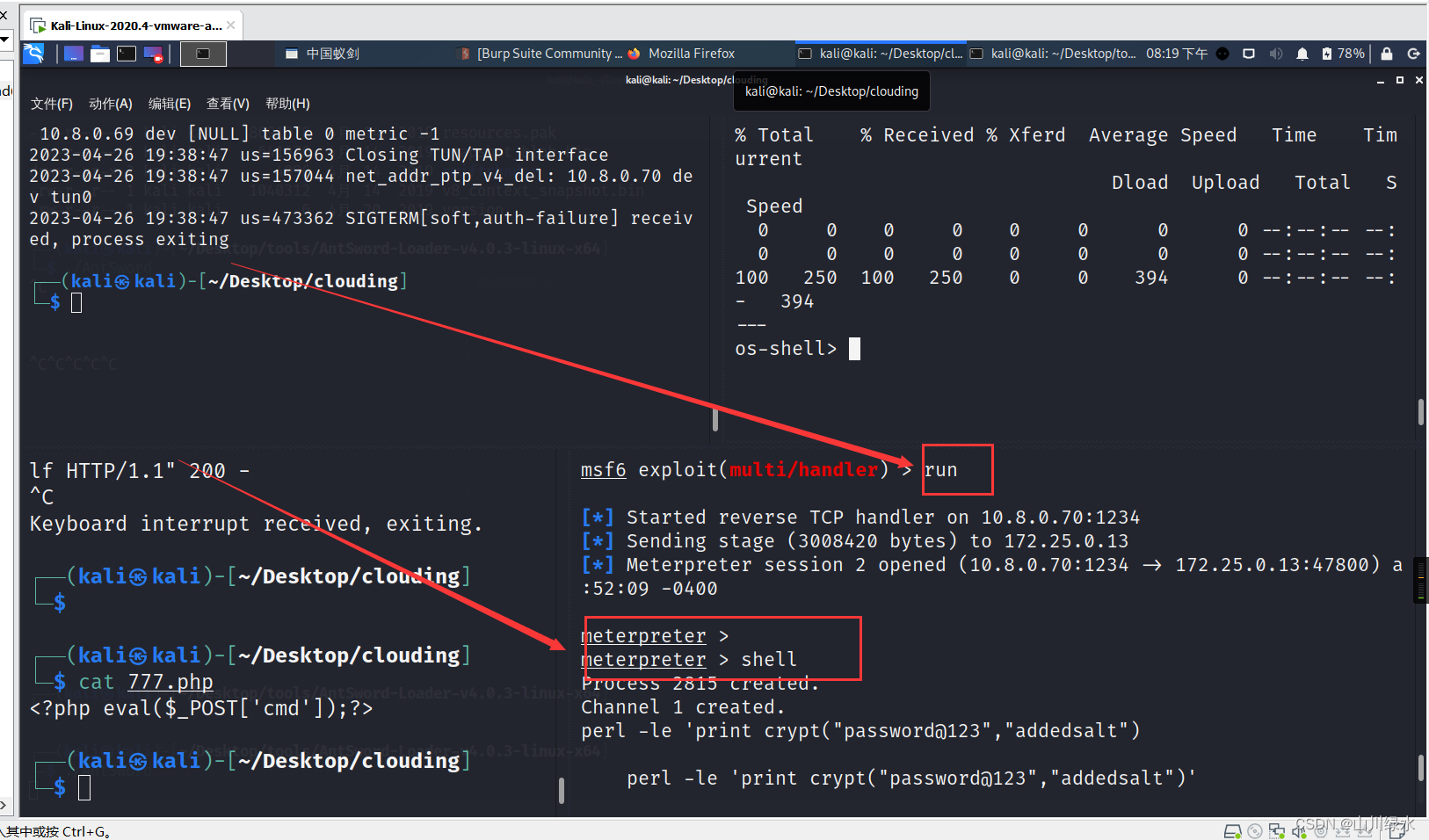Close the terminal window
1429x840 pixels.
(x=1418, y=80)
